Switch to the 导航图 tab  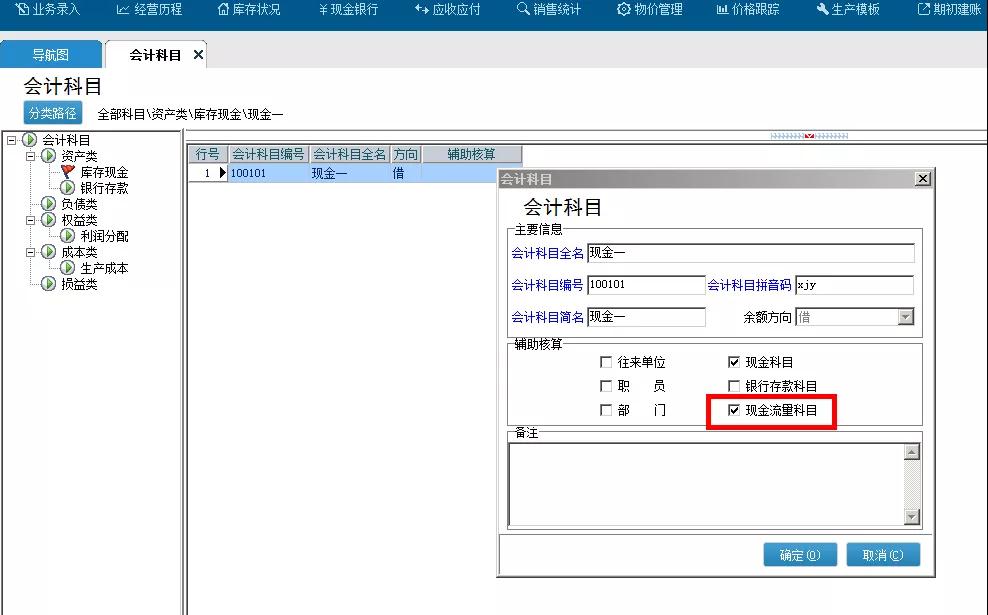pos(51,55)
